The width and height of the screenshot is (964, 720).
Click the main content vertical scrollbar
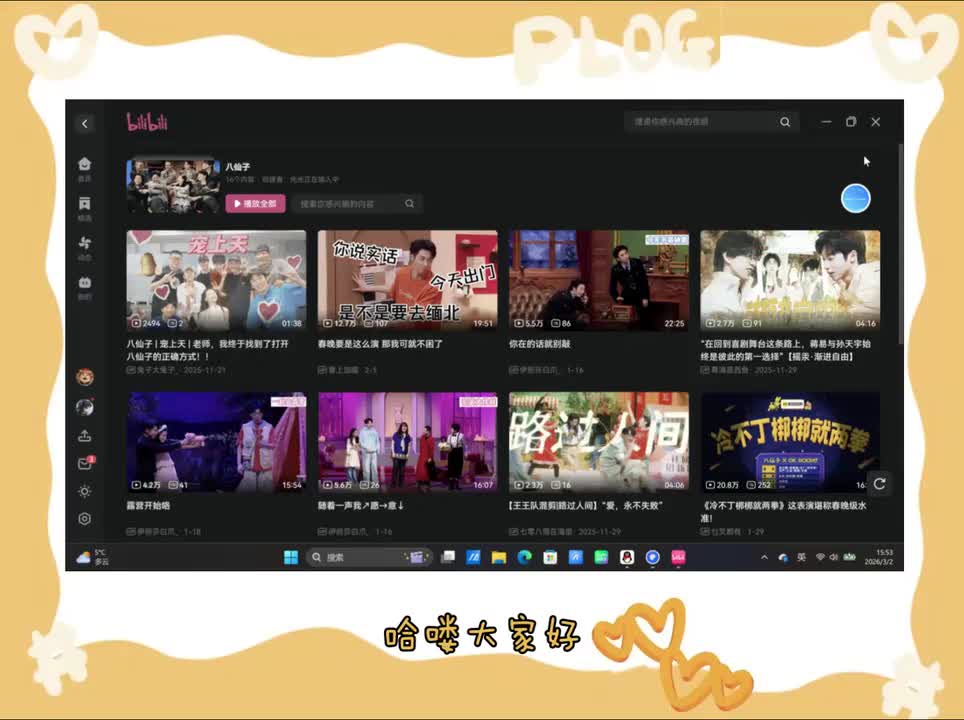coord(900,244)
